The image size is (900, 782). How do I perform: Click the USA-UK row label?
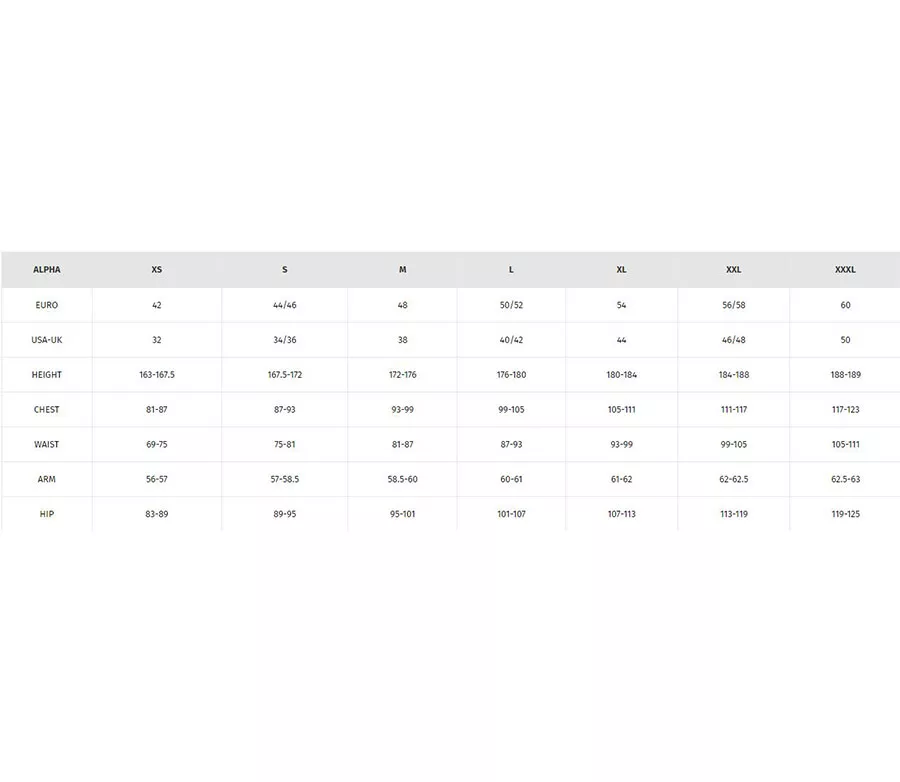(47, 340)
